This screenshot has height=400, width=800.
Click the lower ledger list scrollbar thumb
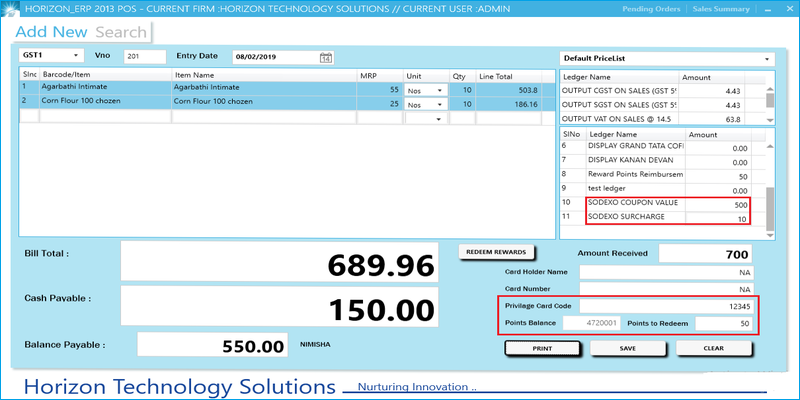coord(770,208)
